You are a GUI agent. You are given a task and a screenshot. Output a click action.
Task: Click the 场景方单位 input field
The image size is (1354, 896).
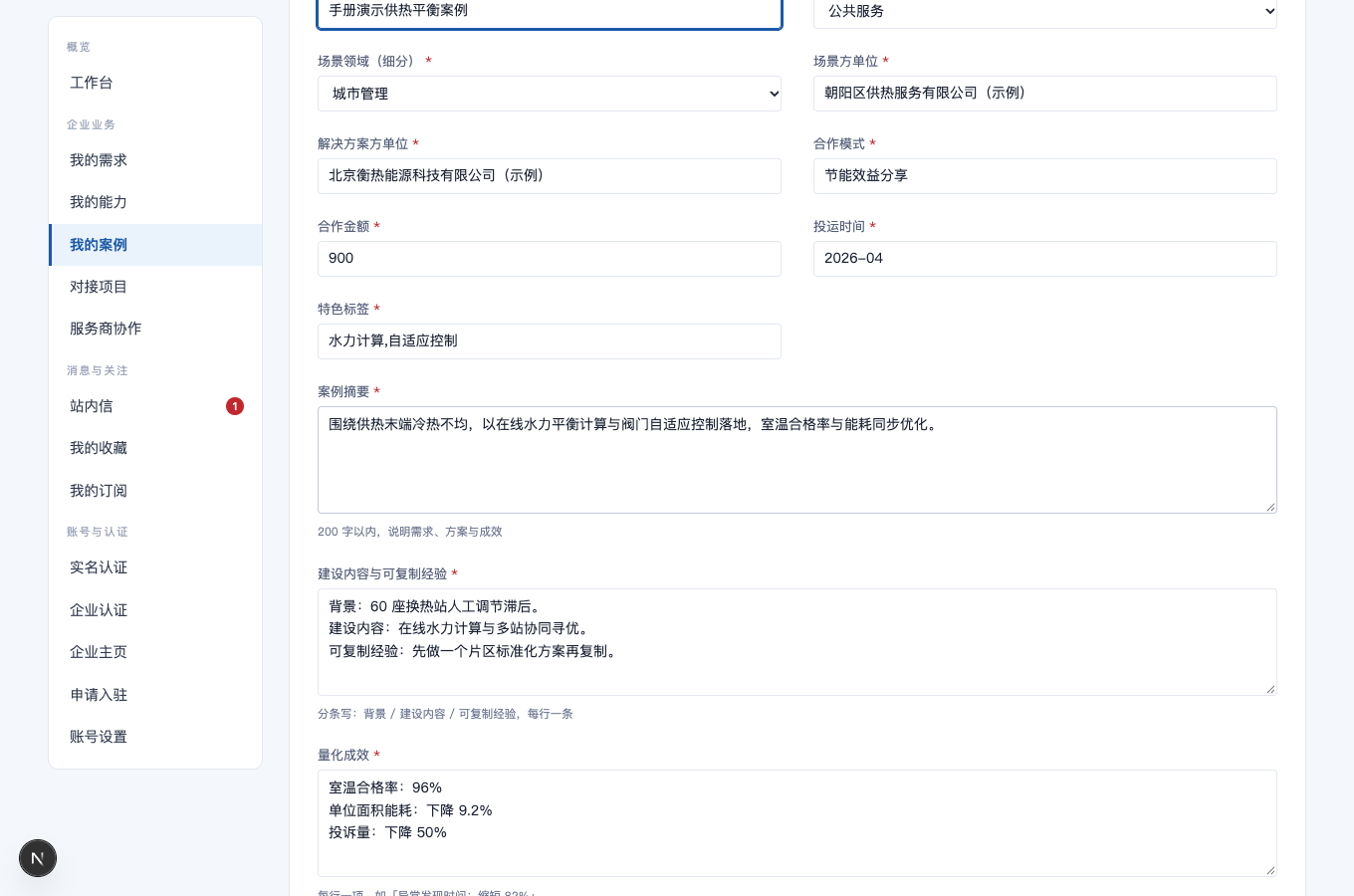tap(1044, 94)
